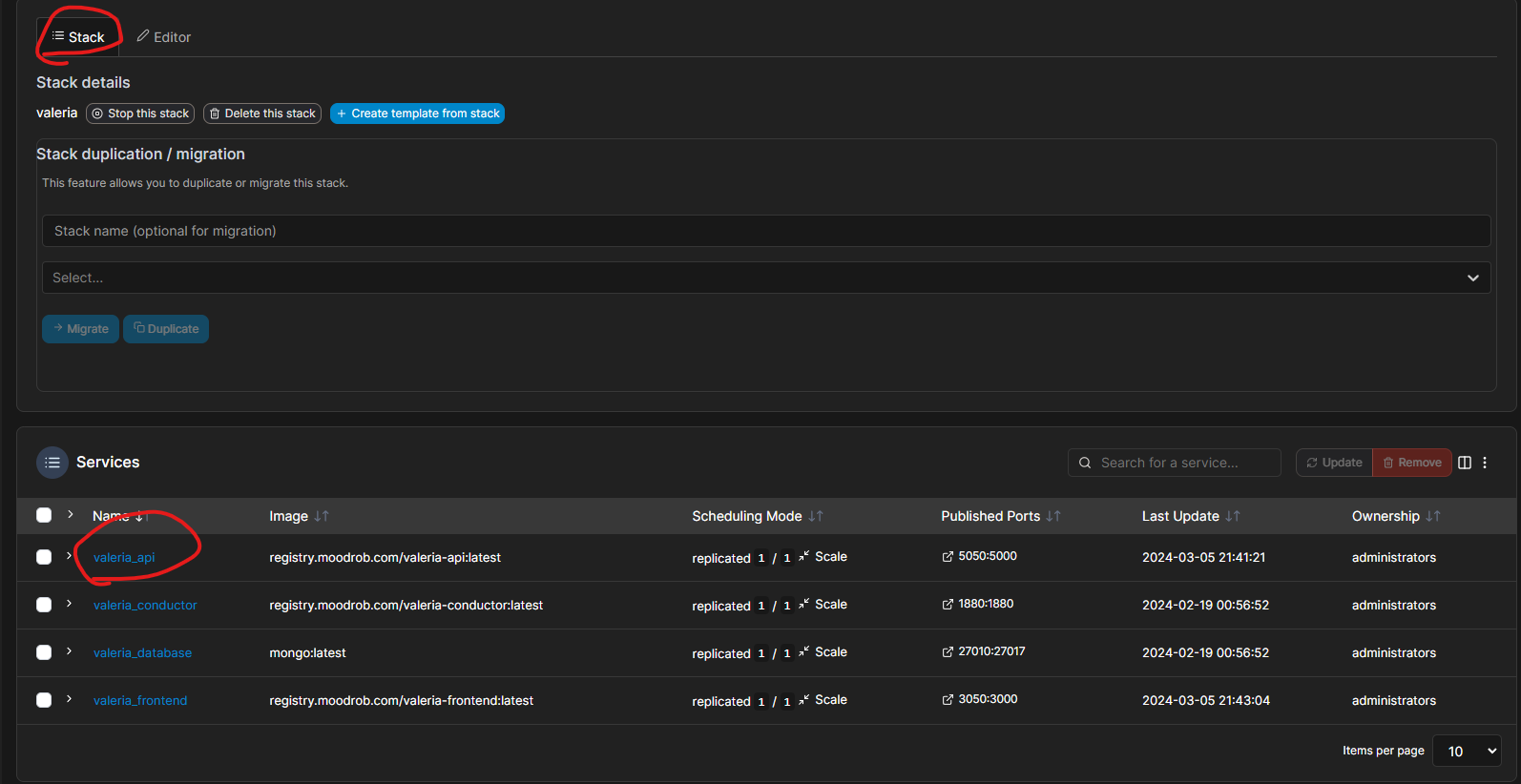The height and width of the screenshot is (784, 1521).
Task: Open the Select endpoint dropdown
Action: [x=766, y=278]
